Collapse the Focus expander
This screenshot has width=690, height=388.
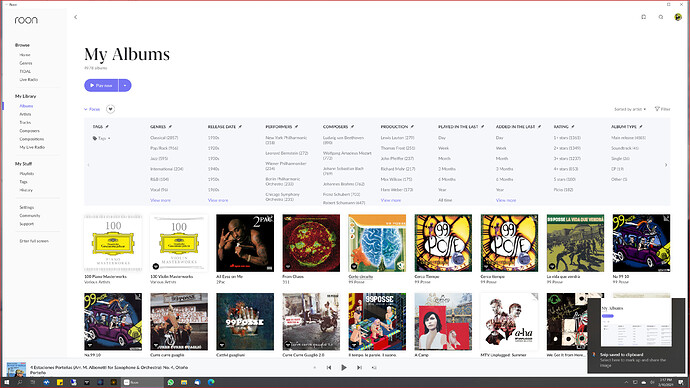pyautogui.click(x=92, y=109)
